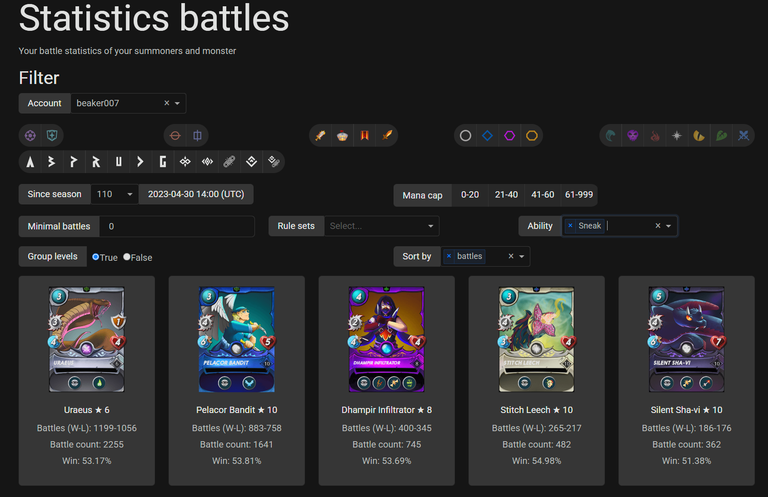768x497 pixels.
Task: Toggle the diamond-over-chevron edition icon
Action: click(251, 162)
